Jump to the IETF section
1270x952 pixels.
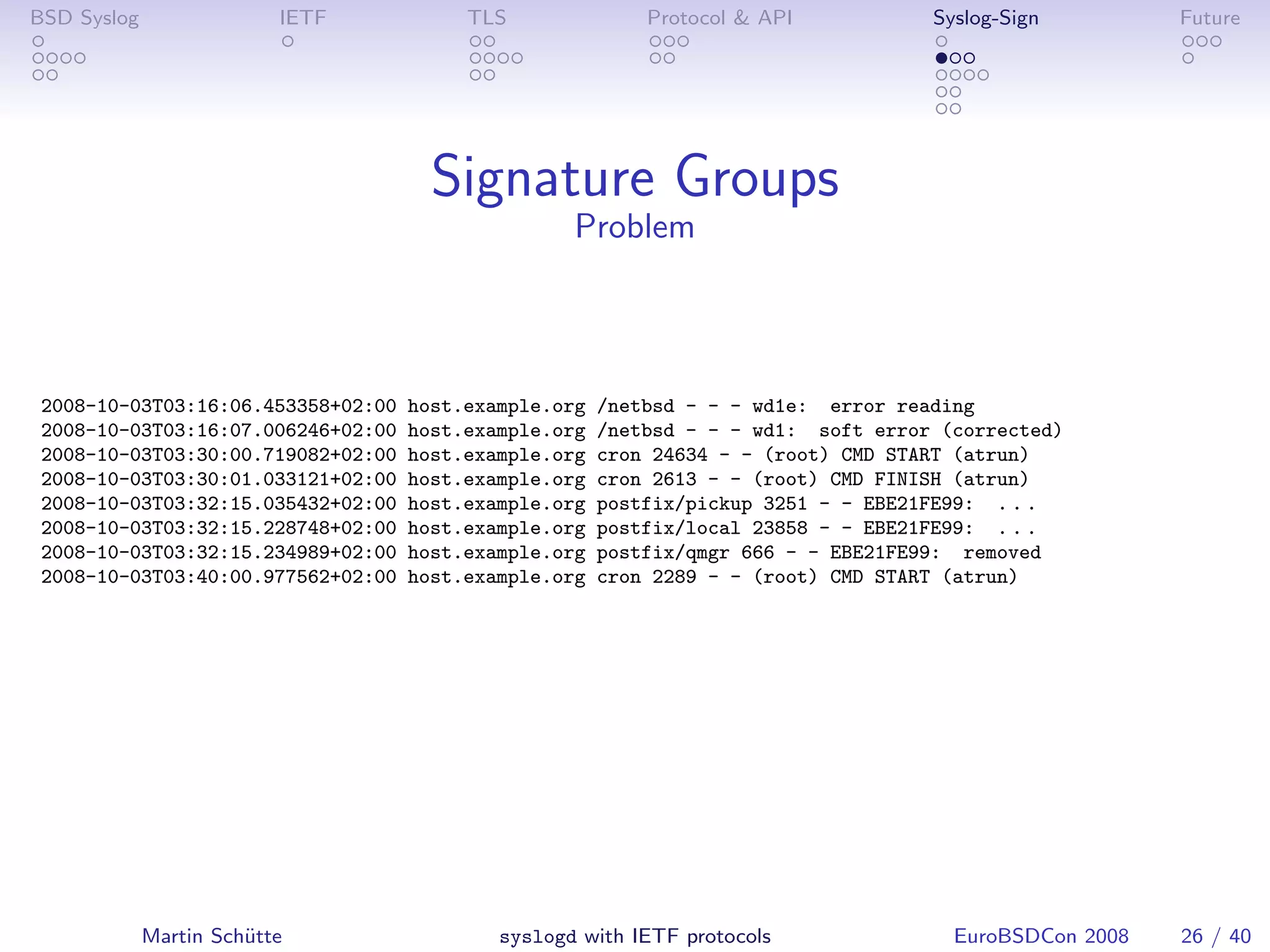(x=303, y=17)
